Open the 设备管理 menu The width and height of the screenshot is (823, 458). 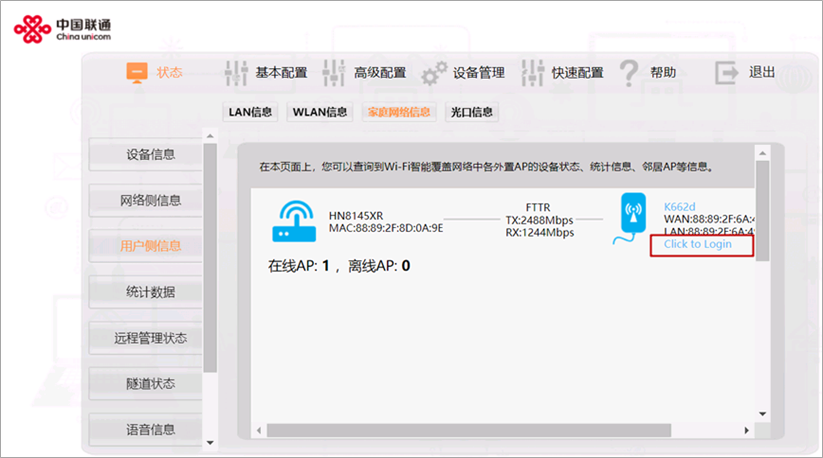pos(479,72)
